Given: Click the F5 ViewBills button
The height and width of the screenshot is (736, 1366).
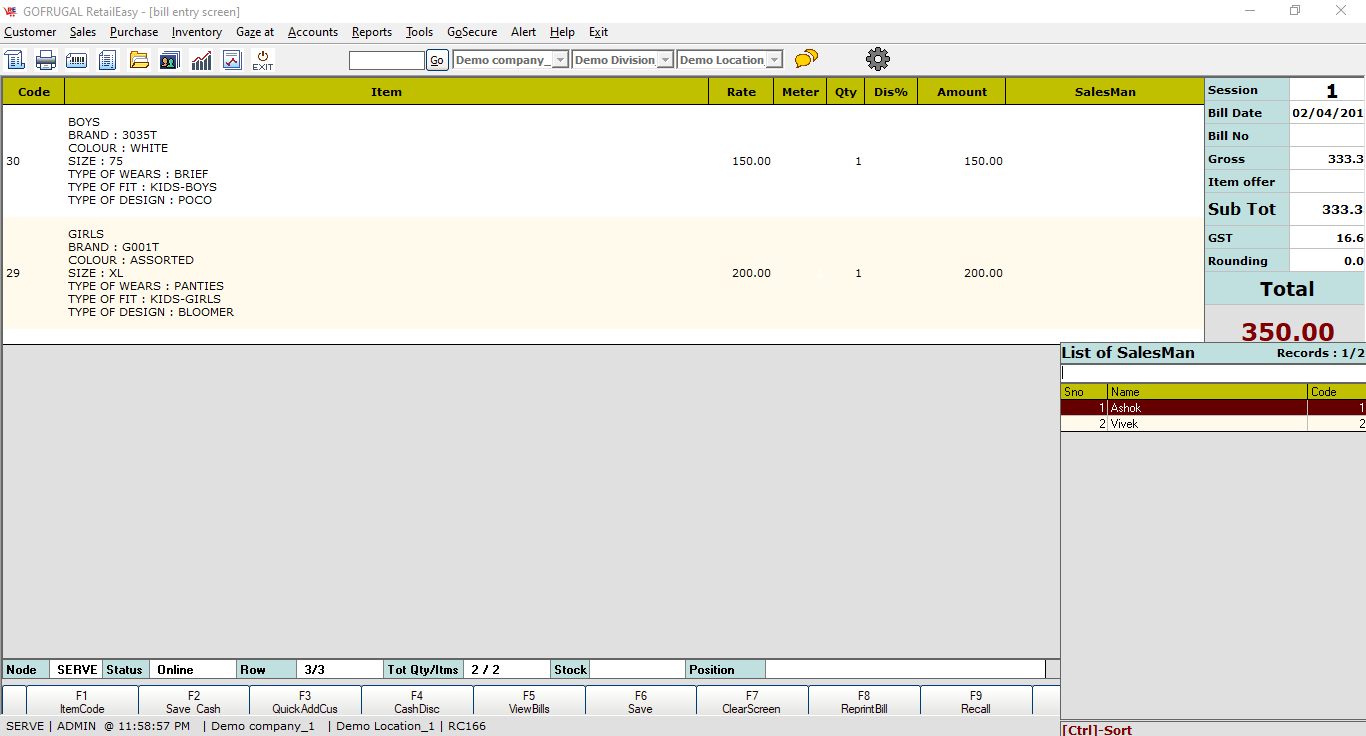Looking at the screenshot, I should pyautogui.click(x=529, y=702).
